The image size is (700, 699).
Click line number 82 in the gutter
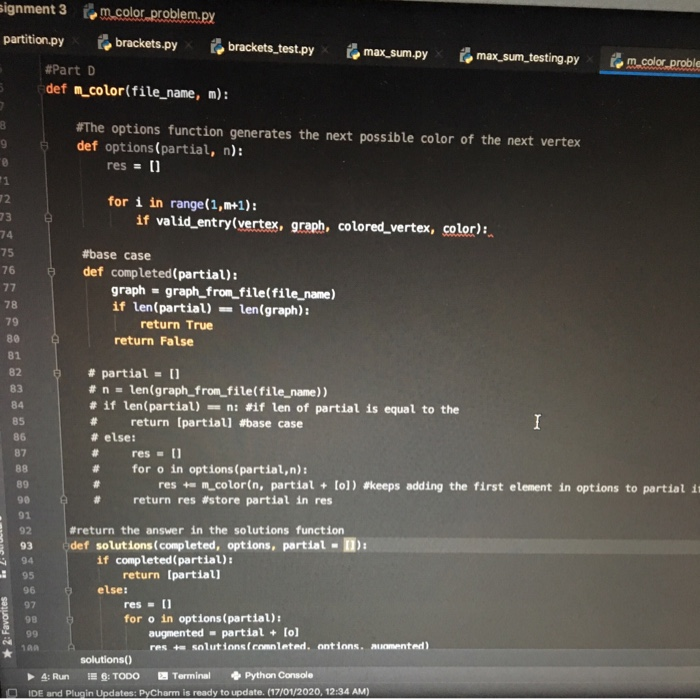coord(15,372)
